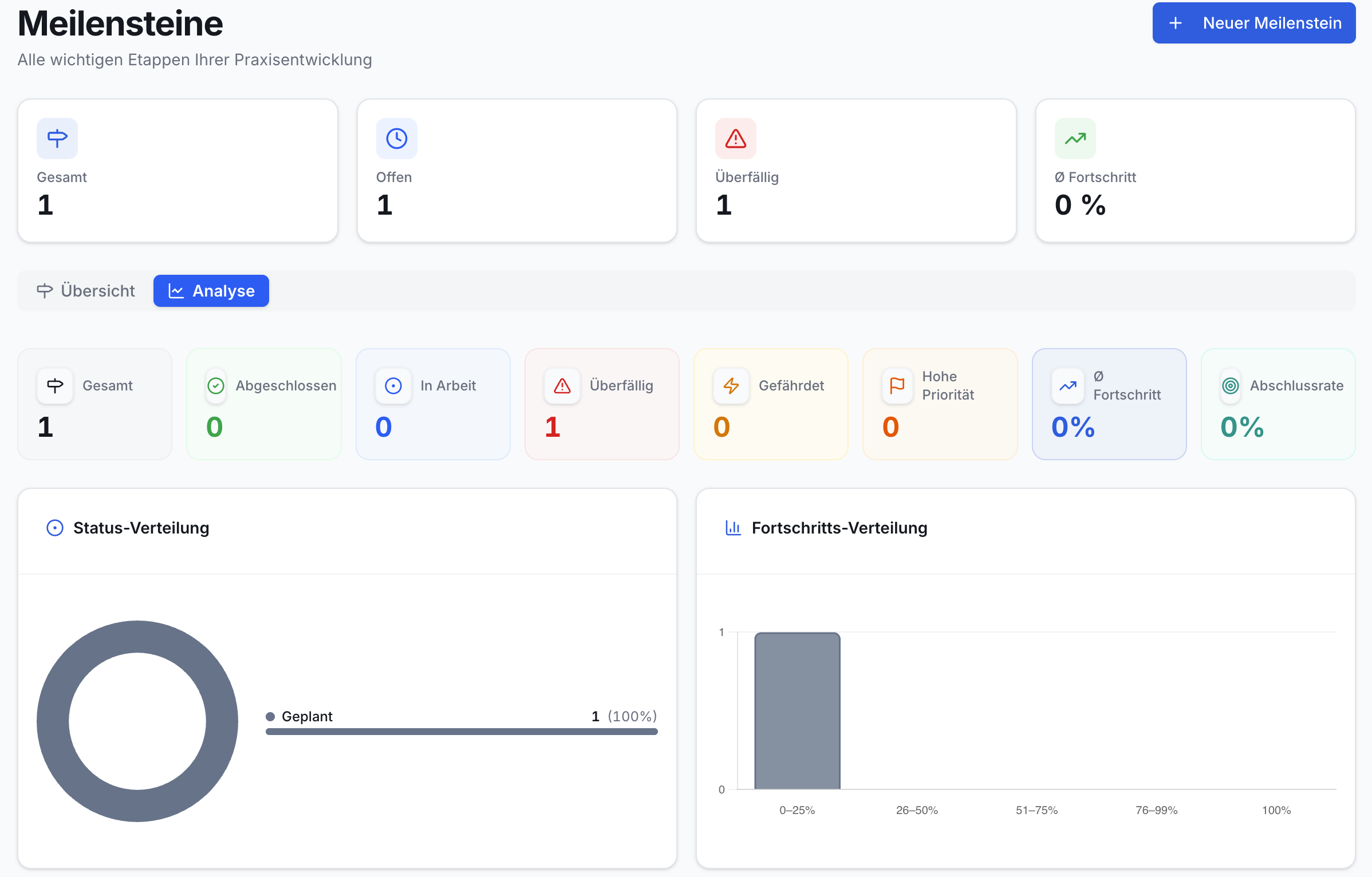Click the (100%) value in Status-Verteilung
This screenshot has width=1372, height=877.
coord(632,716)
